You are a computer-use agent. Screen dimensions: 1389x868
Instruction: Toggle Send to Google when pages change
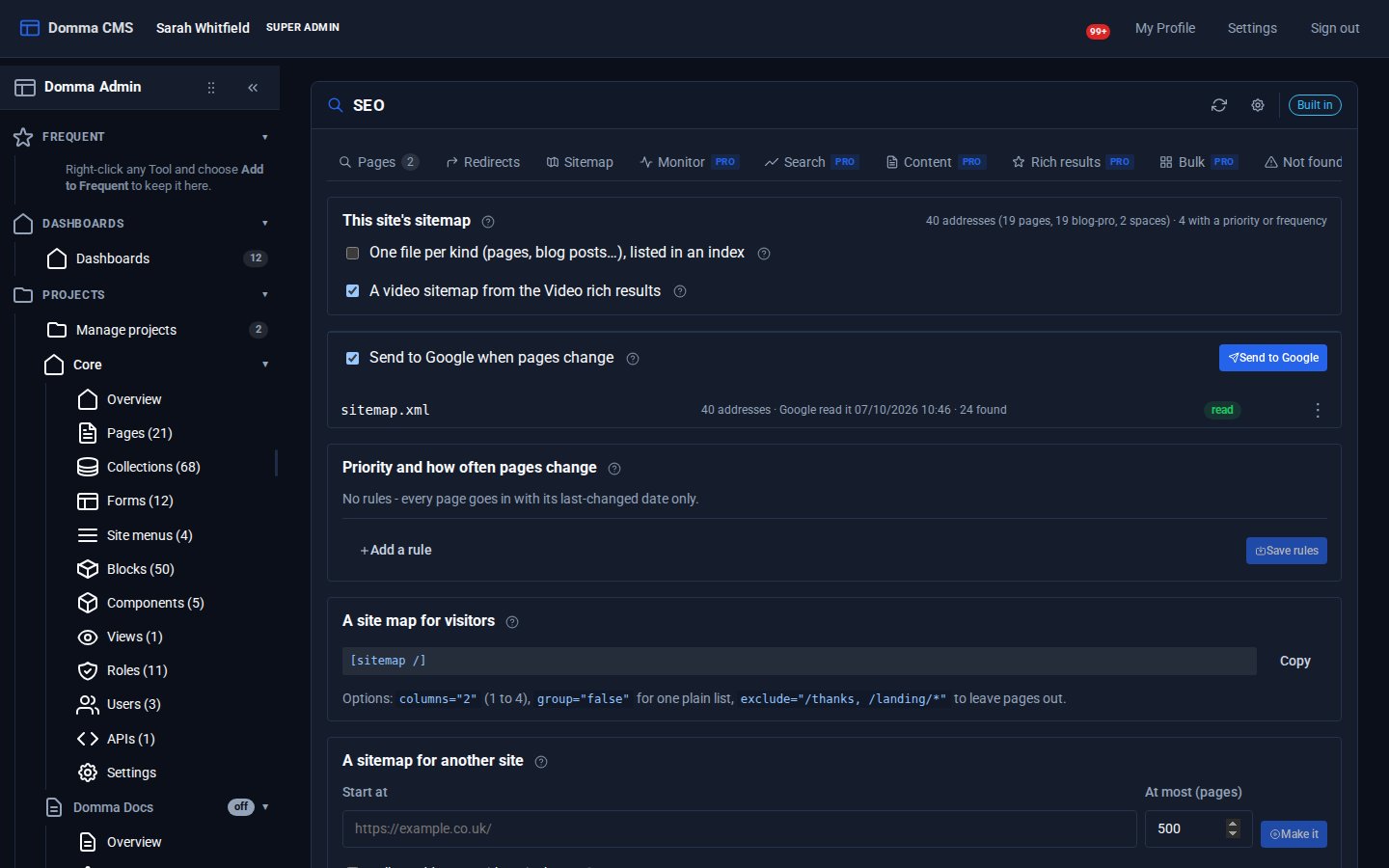(352, 358)
